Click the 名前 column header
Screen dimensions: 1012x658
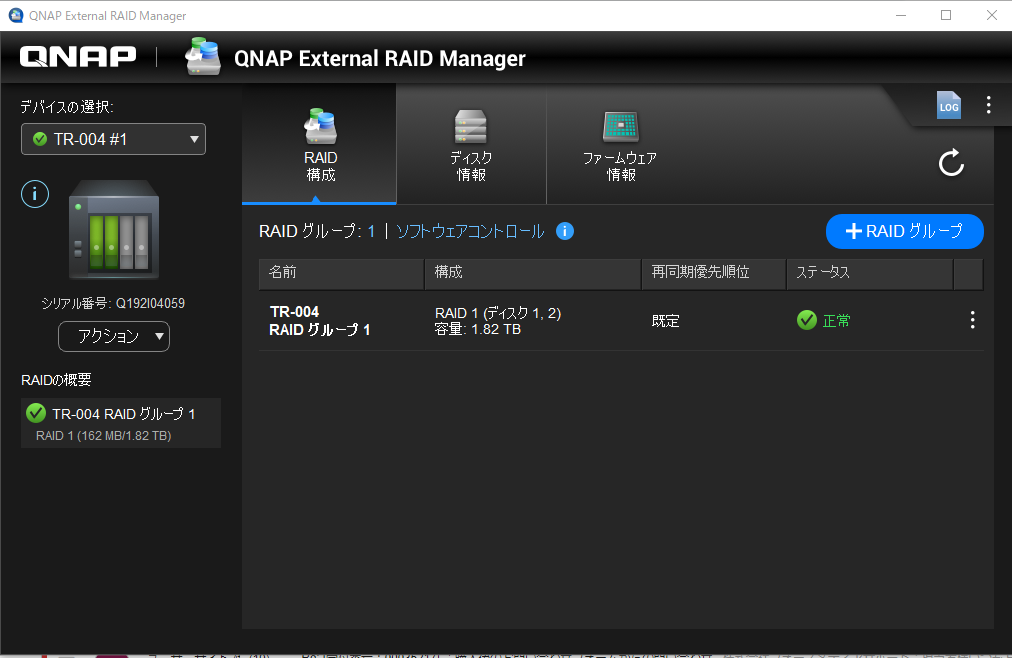tap(341, 273)
